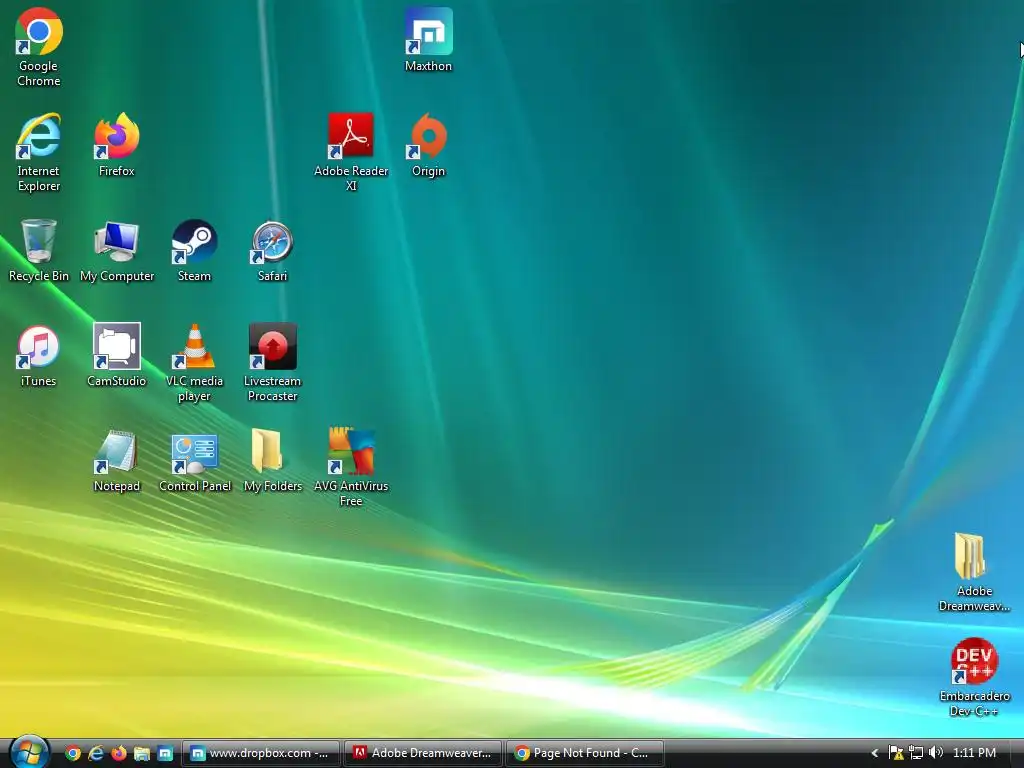Switch to www.dropbox.com taskbar window

click(261, 753)
